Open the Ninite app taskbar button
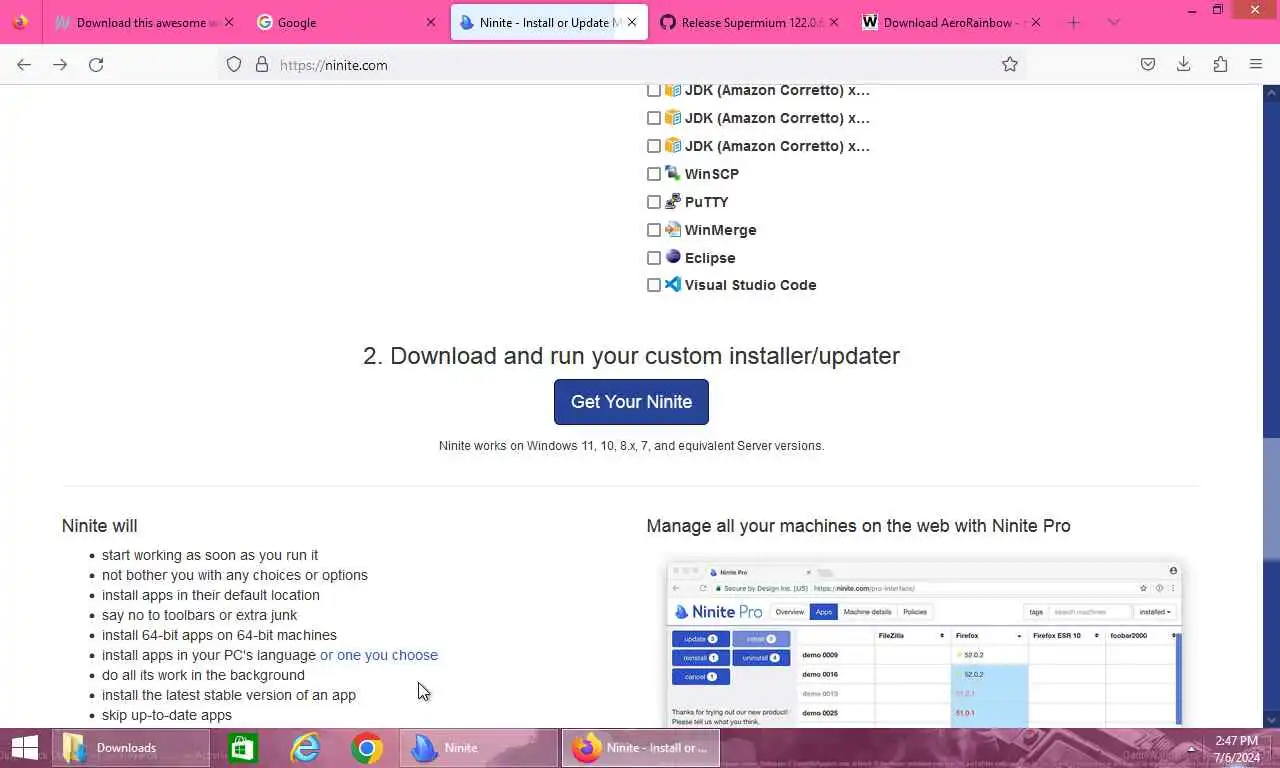The image size is (1280, 768). coord(479,747)
